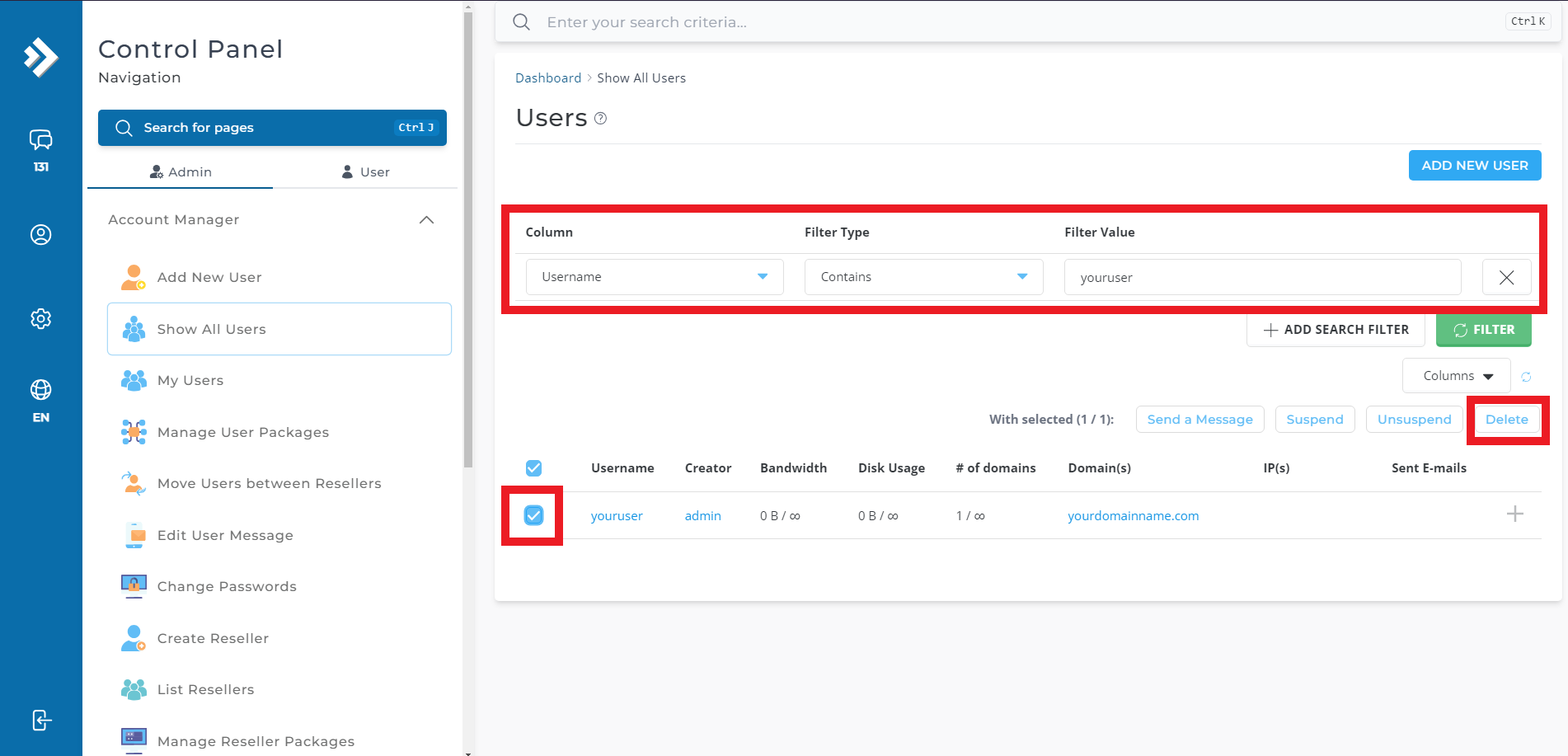The height and width of the screenshot is (756, 1568).
Task: Open the Username column dropdown
Action: click(655, 277)
